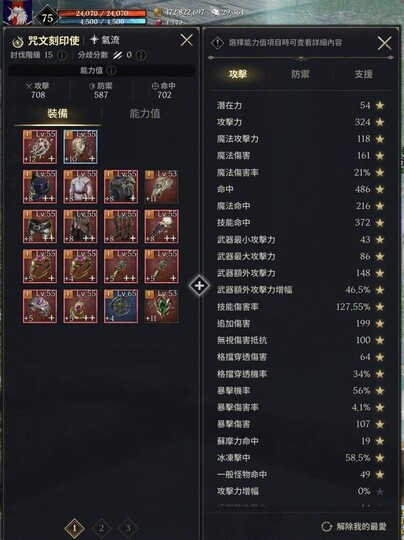Switch to the 支援 stats tab
The width and height of the screenshot is (404, 540).
(x=364, y=74)
